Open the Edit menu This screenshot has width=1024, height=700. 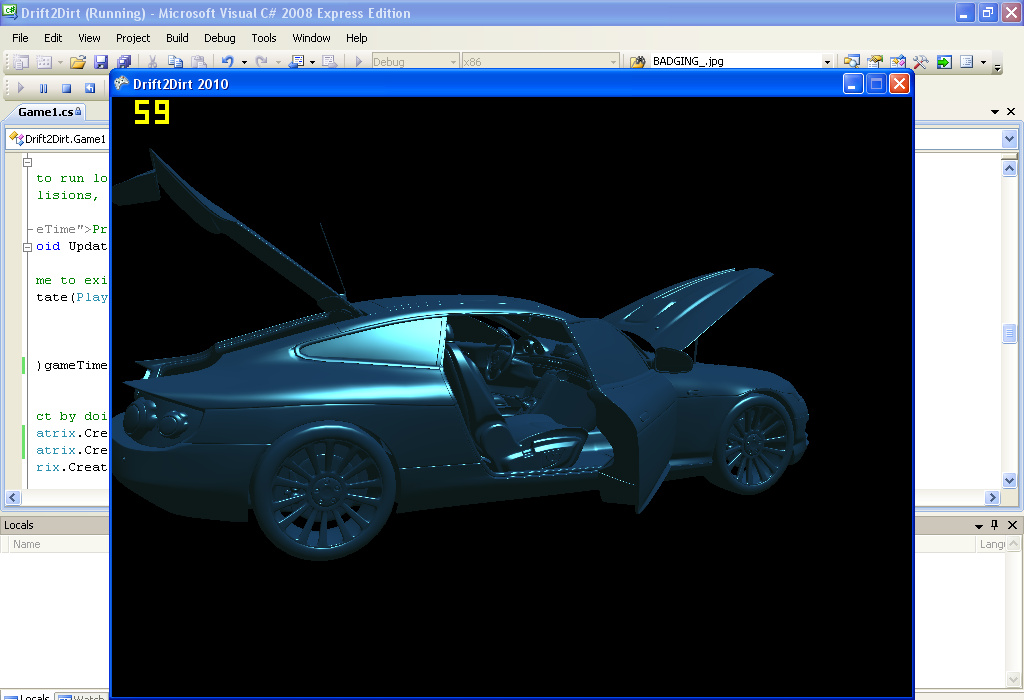53,38
